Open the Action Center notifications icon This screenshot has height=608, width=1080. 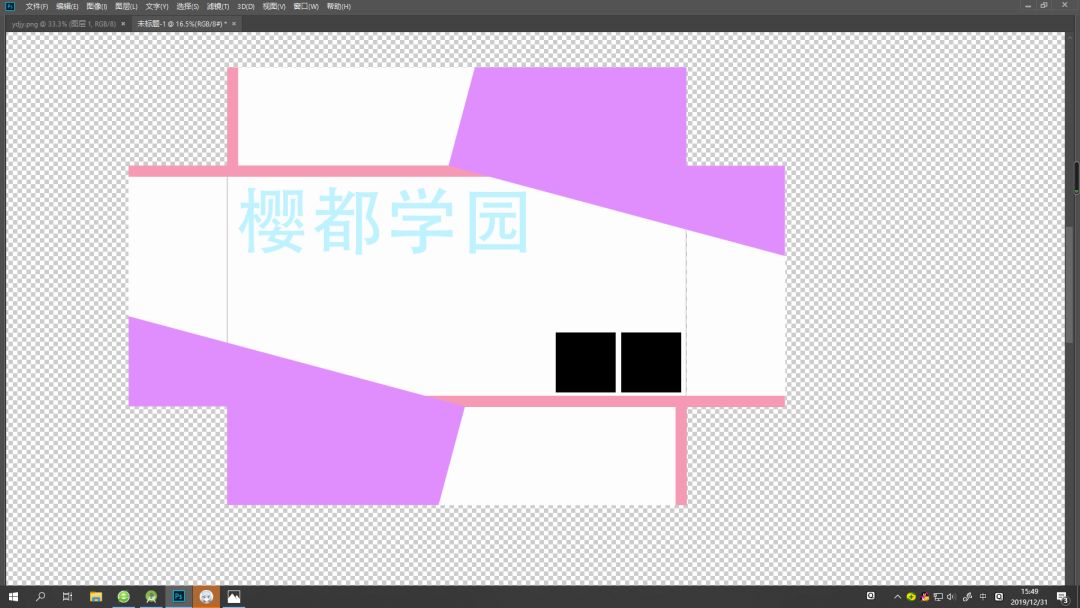click(x=1063, y=597)
